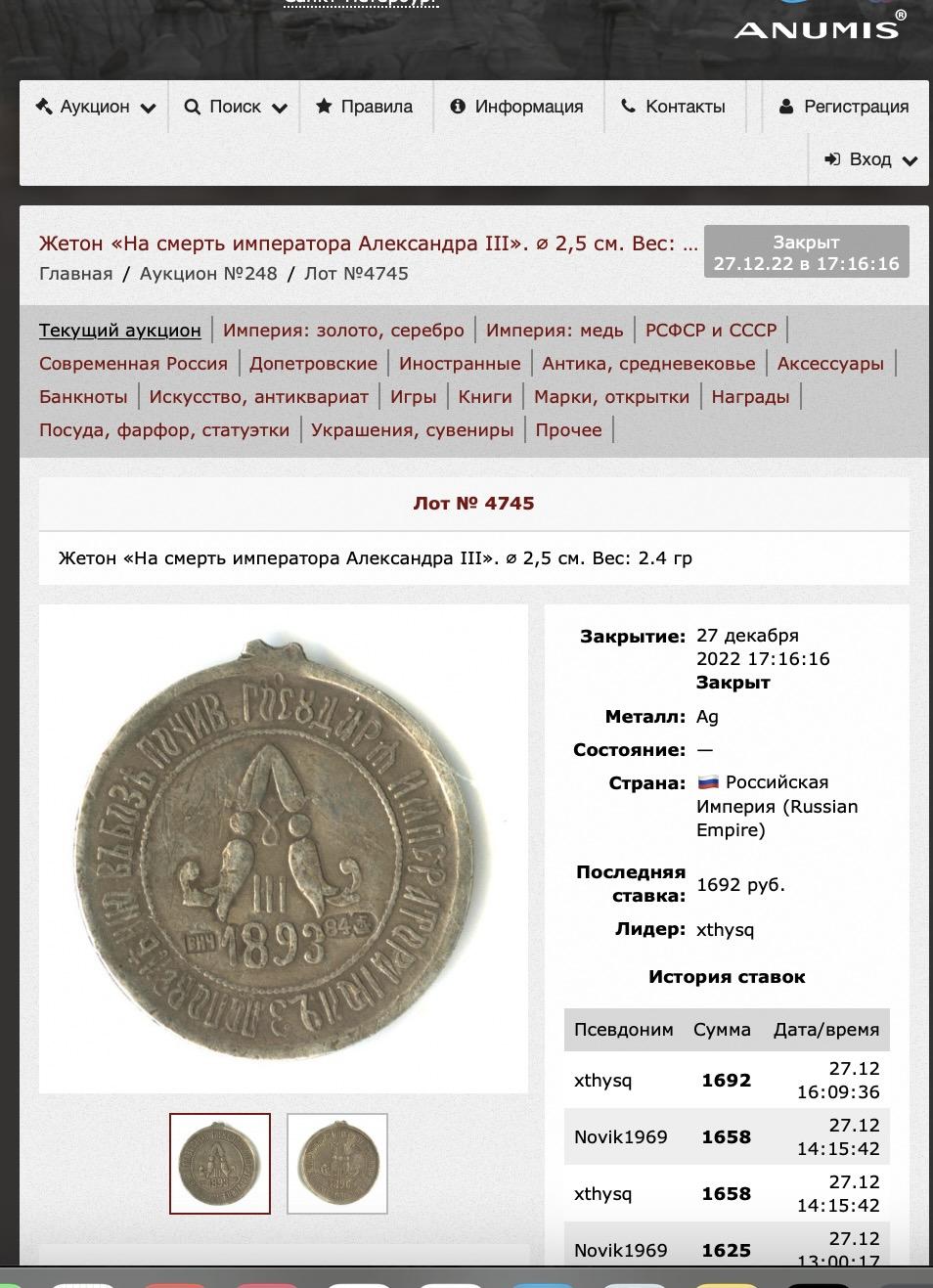Expand the Поиск dropdown arrow
Image resolution: width=933 pixels, height=1288 pixels.
point(280,109)
